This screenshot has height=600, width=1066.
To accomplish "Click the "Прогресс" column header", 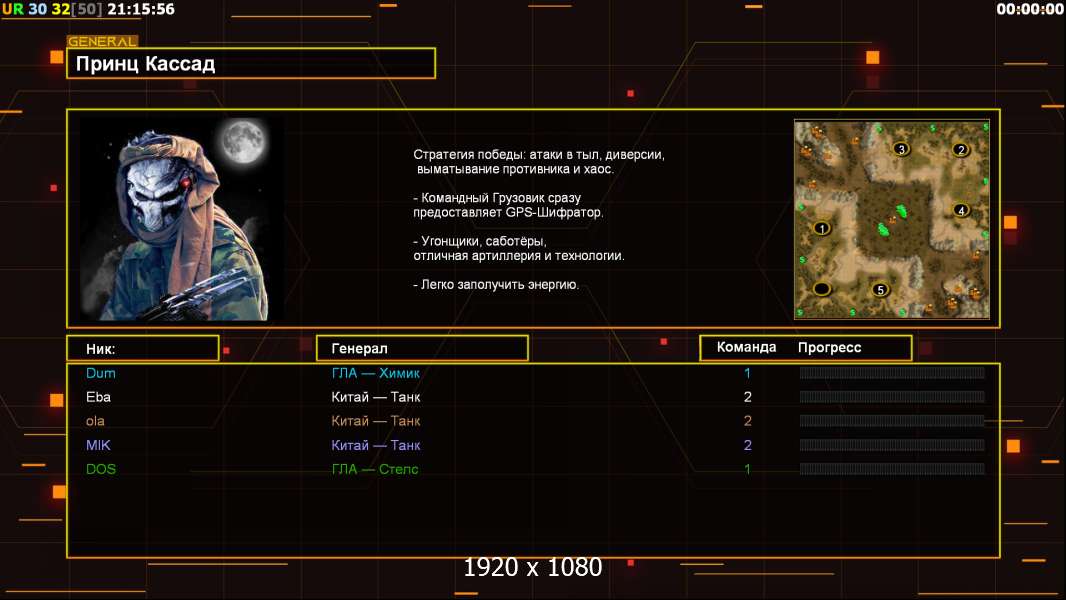I will pos(829,348).
